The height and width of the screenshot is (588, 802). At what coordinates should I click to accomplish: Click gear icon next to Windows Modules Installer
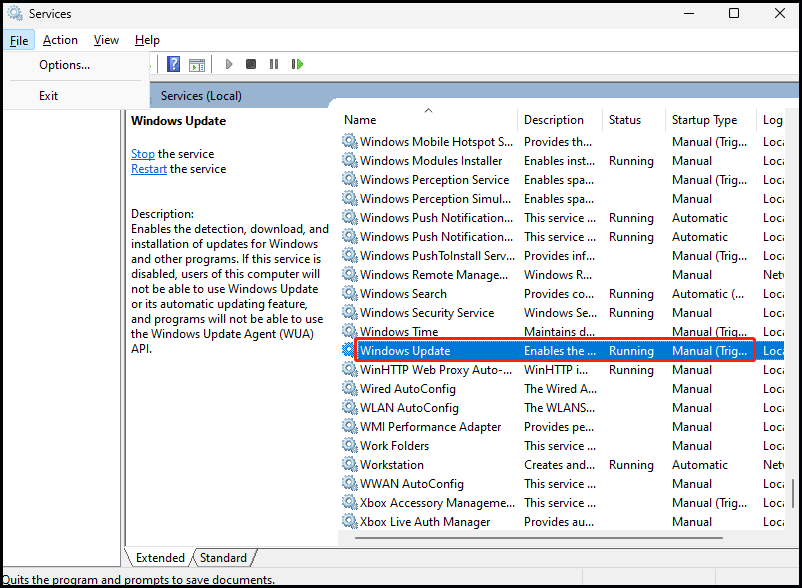(x=350, y=160)
